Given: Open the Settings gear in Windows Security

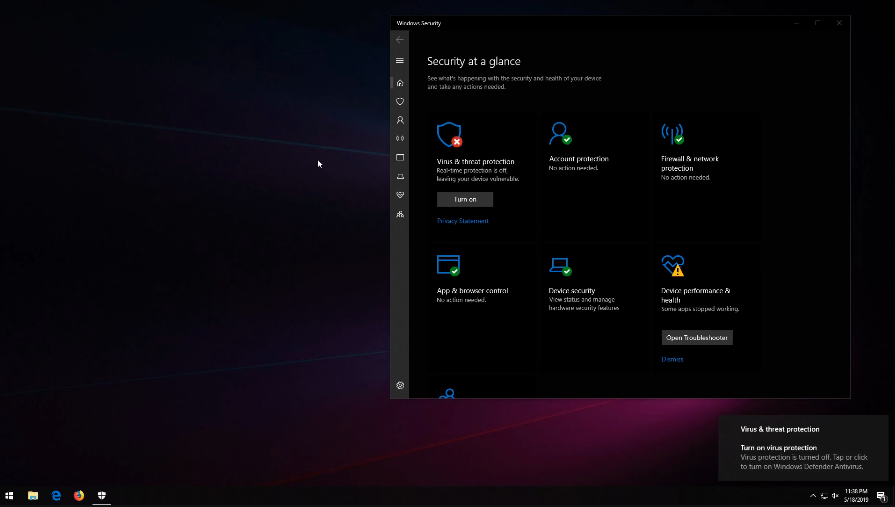Looking at the screenshot, I should 400,385.
